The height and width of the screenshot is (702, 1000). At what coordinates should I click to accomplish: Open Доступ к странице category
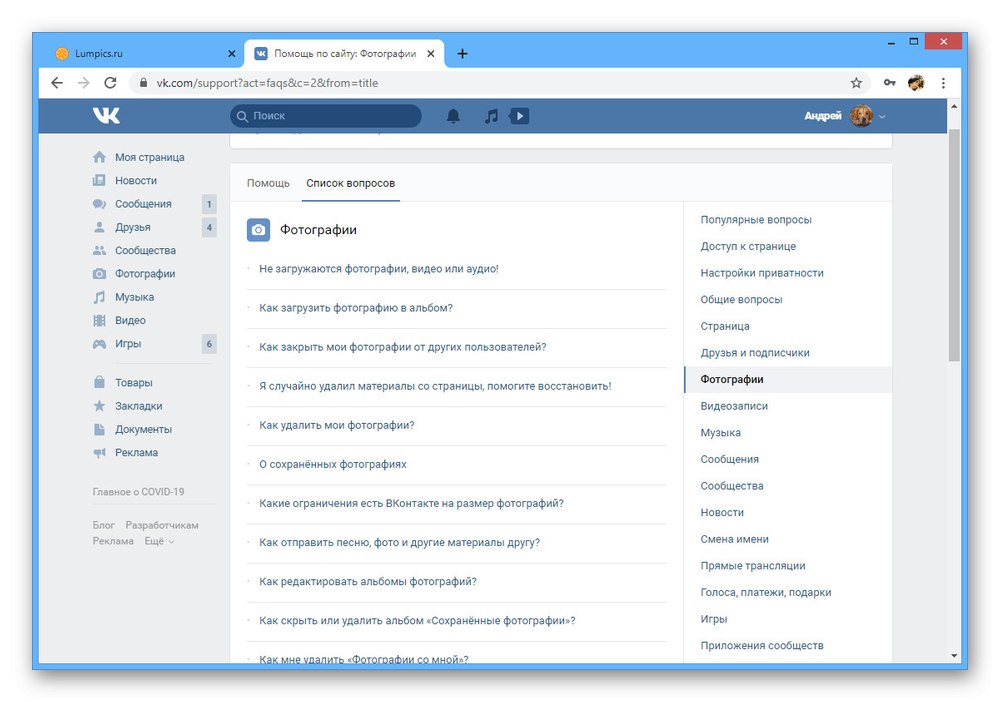748,246
